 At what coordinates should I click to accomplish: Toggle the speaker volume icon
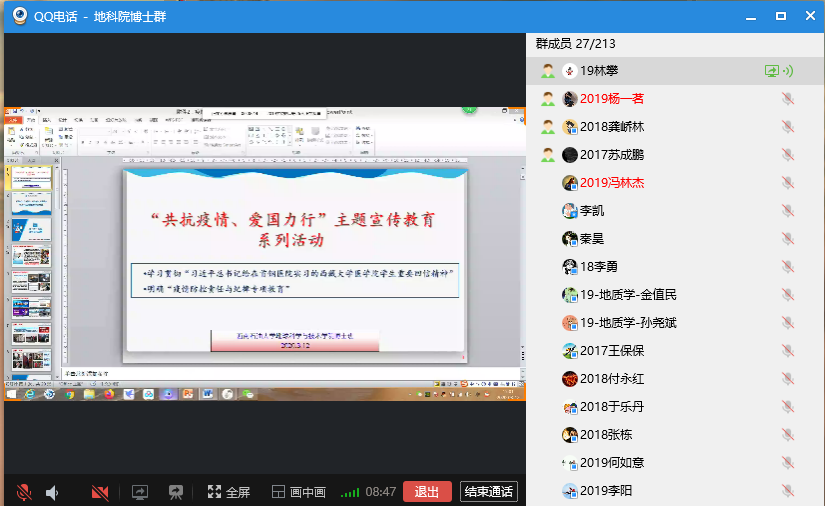point(53,492)
